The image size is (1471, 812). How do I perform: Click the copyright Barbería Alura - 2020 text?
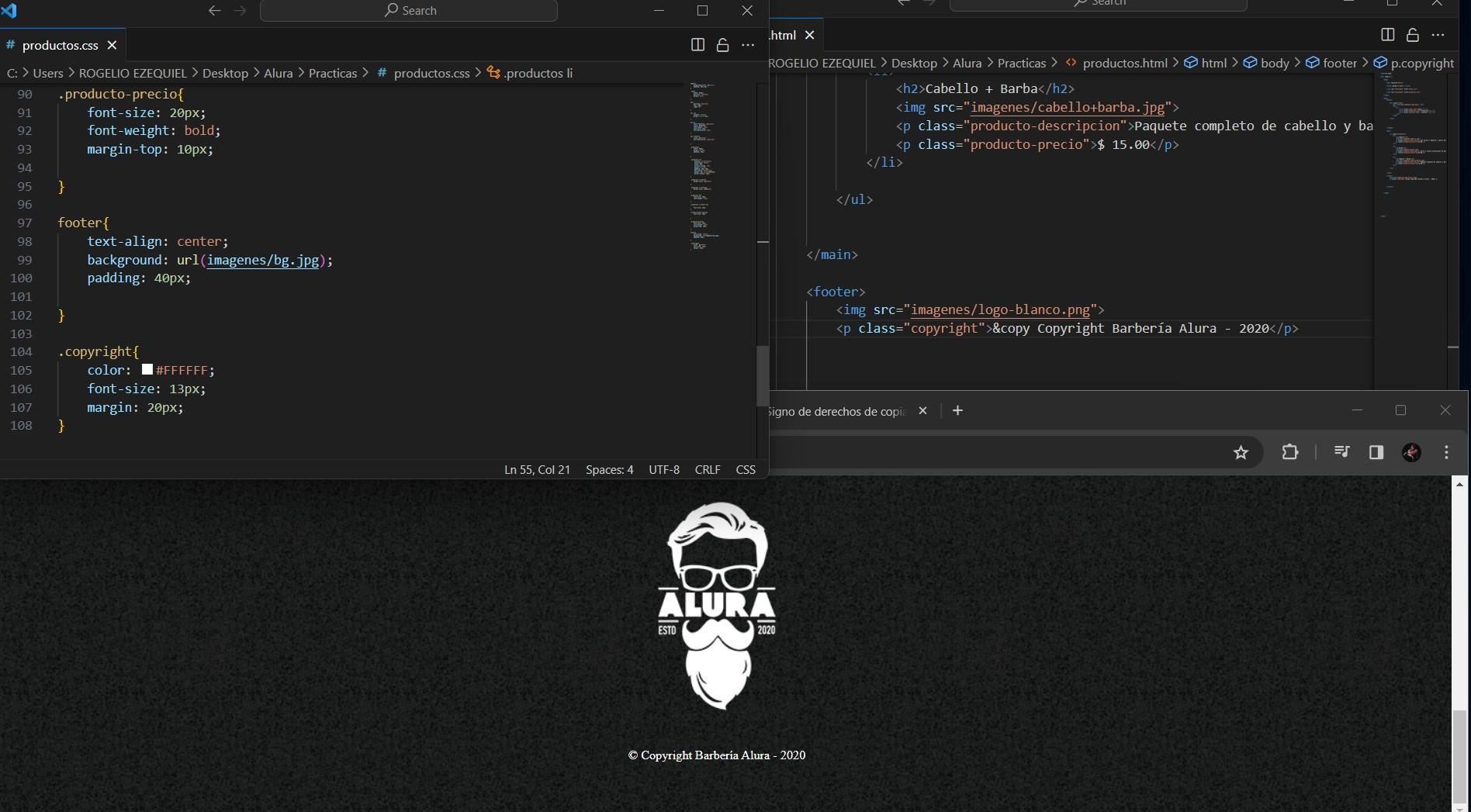717,755
